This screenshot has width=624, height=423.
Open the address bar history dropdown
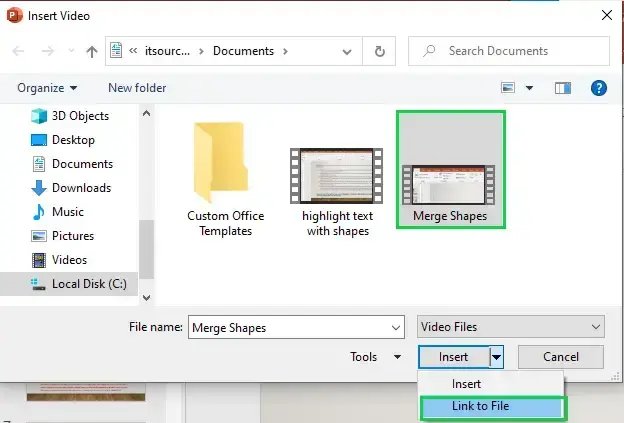[347, 51]
